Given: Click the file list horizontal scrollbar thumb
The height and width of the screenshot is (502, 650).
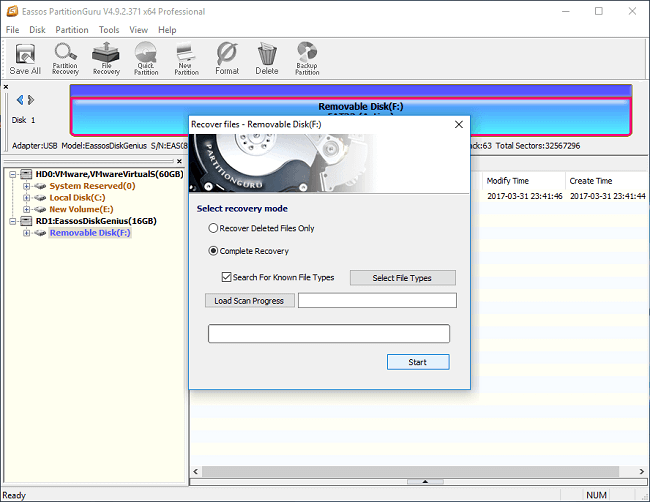Looking at the screenshot, I should (410, 471).
